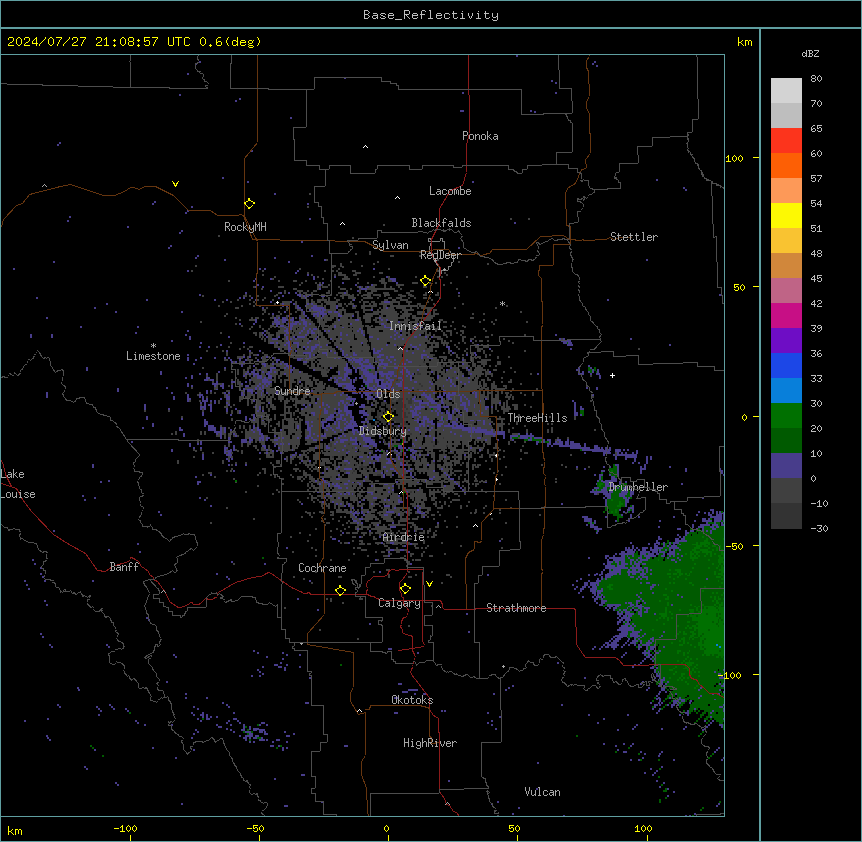This screenshot has height=842, width=862.
Task: Click the Cochrane label
Action: click(x=322, y=568)
